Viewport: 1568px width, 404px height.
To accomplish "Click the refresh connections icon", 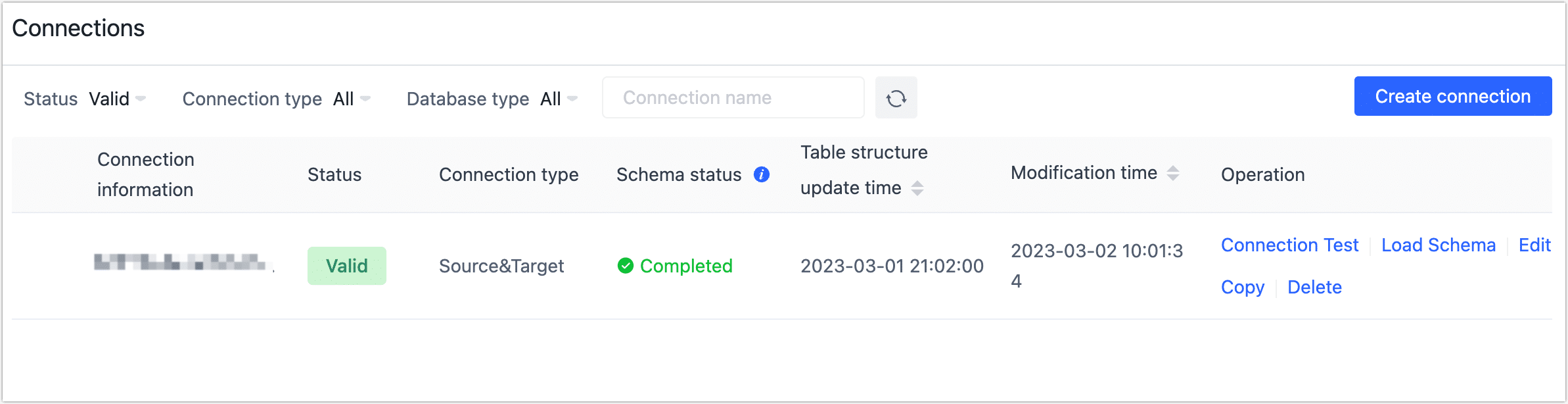I will [x=896, y=98].
